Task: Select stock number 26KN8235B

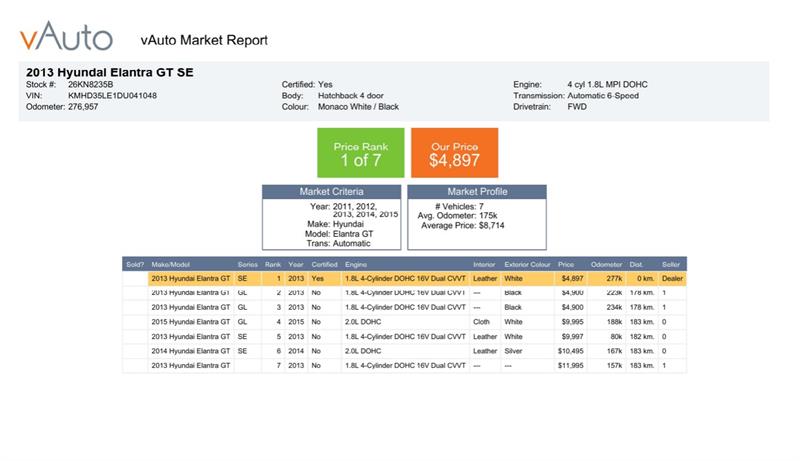Action: tap(91, 85)
